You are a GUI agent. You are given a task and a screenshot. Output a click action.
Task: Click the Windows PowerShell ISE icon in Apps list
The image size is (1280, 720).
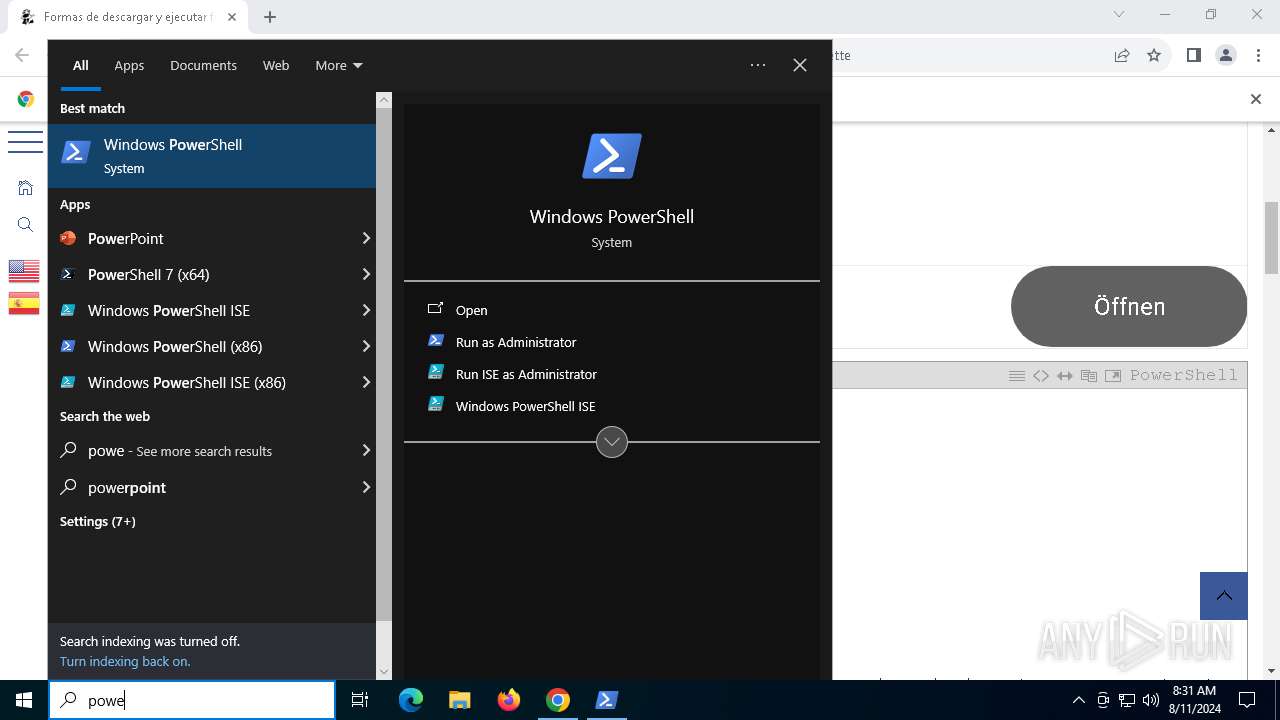click(68, 310)
